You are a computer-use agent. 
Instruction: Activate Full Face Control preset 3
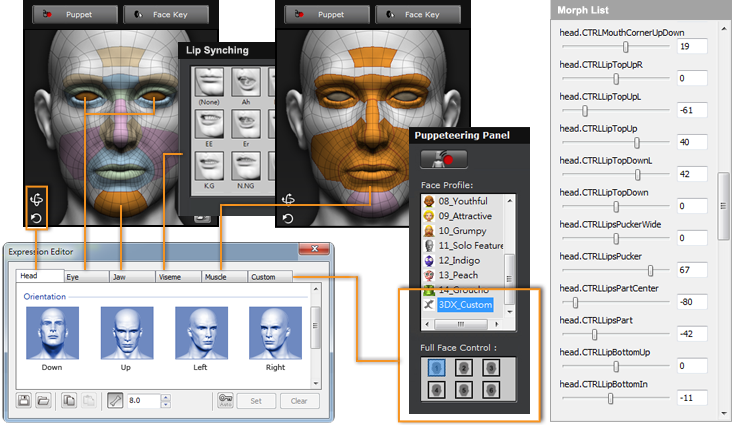click(x=491, y=368)
